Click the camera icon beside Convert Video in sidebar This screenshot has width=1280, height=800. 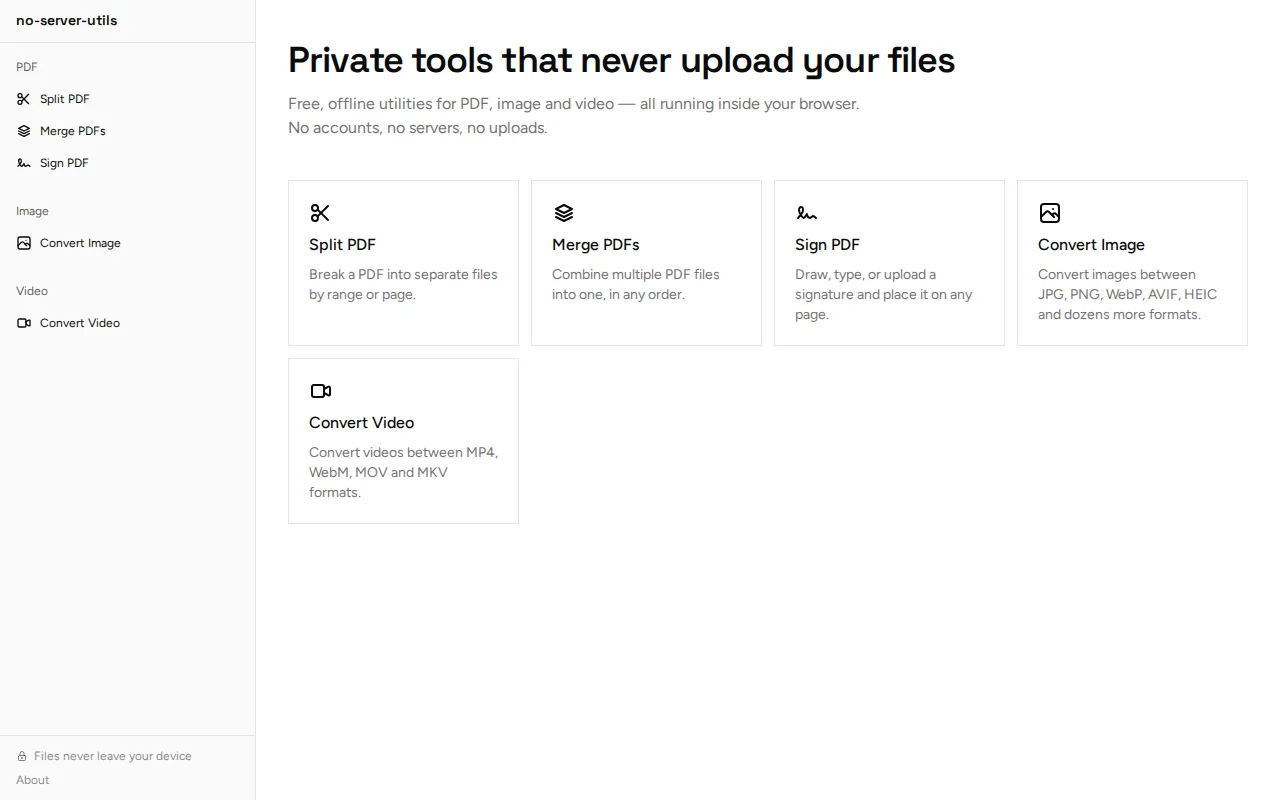tap(24, 323)
